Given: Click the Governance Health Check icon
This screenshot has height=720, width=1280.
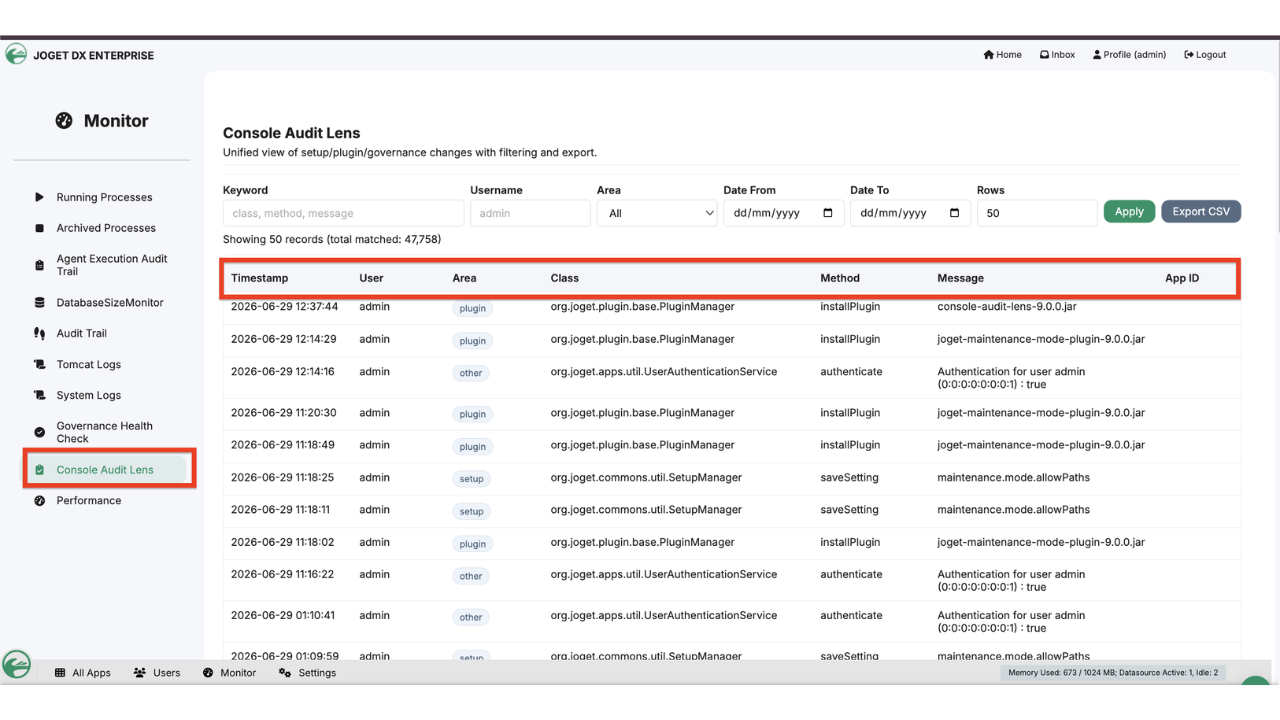Looking at the screenshot, I should pos(39,432).
